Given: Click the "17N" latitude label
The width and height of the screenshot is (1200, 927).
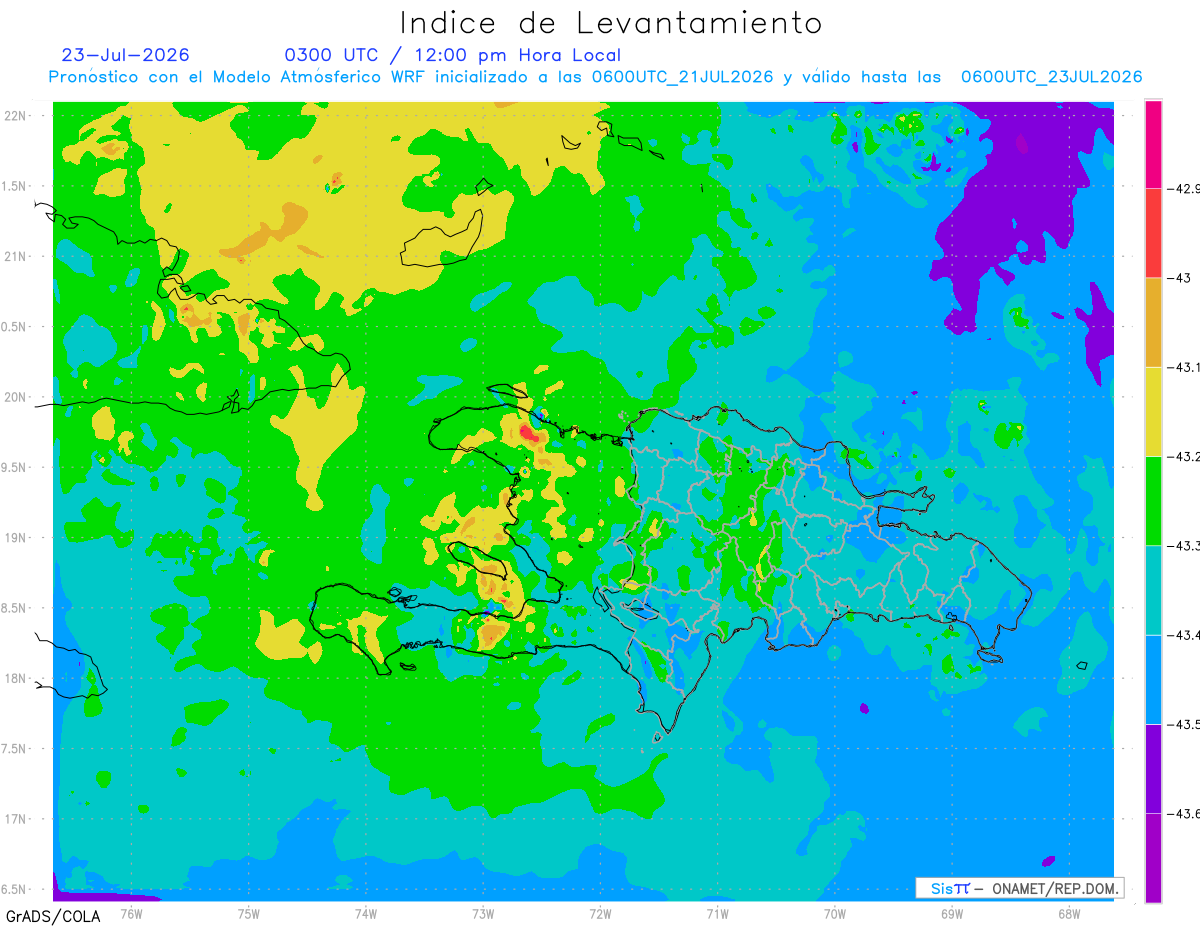Looking at the screenshot, I should coord(16,819).
